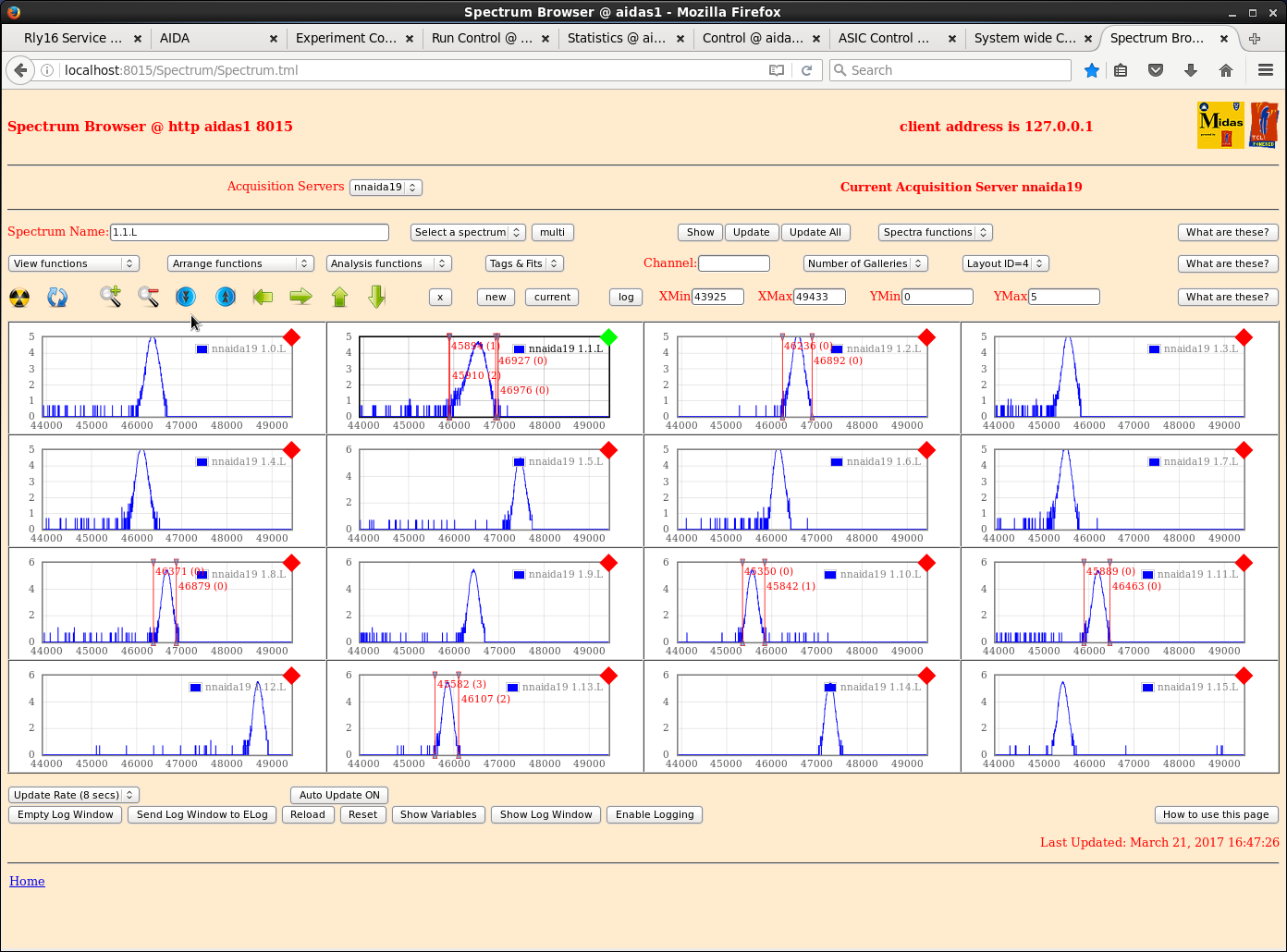Open Spectra functions dropdown
Viewport: 1287px width, 952px height.
coord(935,232)
